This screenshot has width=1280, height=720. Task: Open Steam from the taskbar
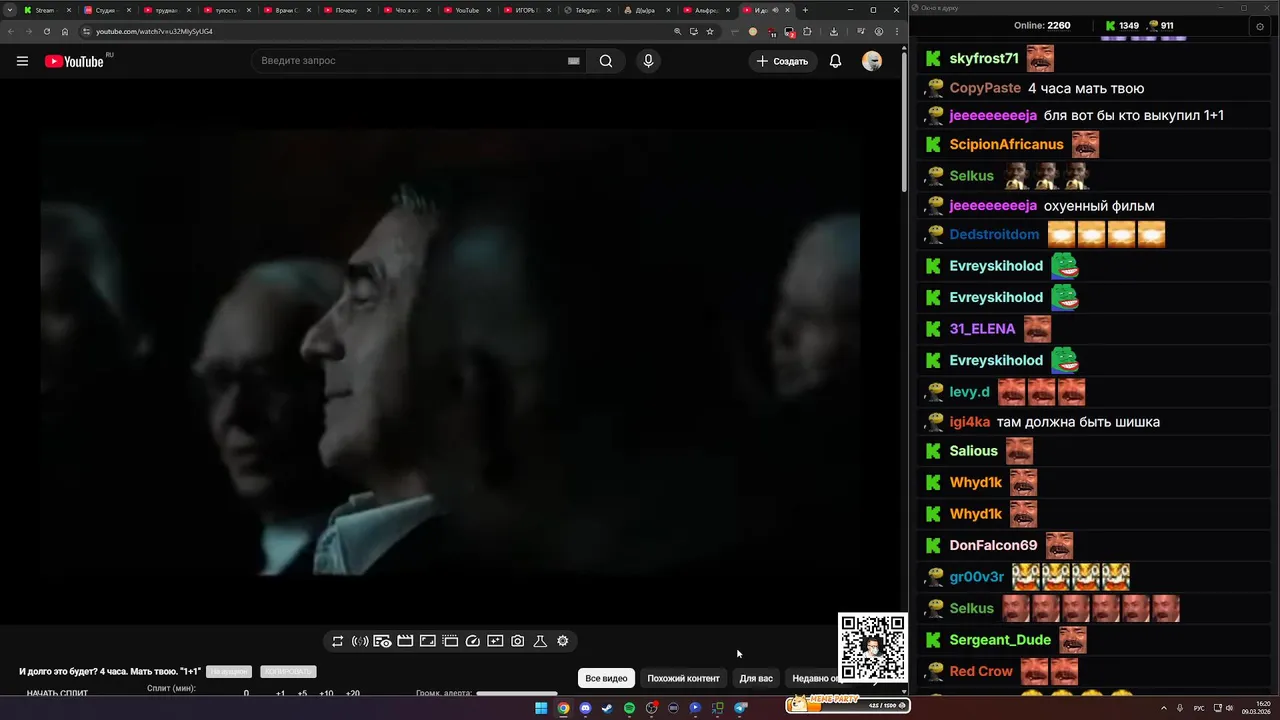(607, 708)
